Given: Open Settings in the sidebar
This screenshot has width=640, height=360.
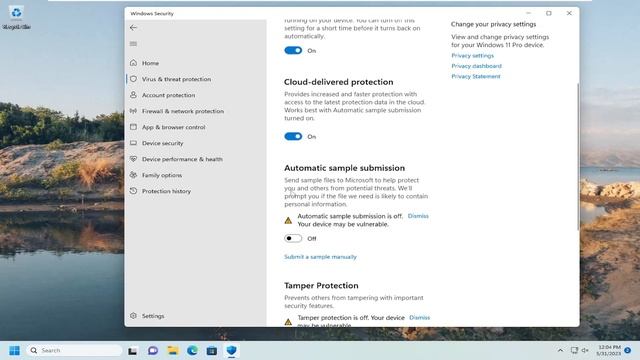Looking at the screenshot, I should (x=153, y=316).
